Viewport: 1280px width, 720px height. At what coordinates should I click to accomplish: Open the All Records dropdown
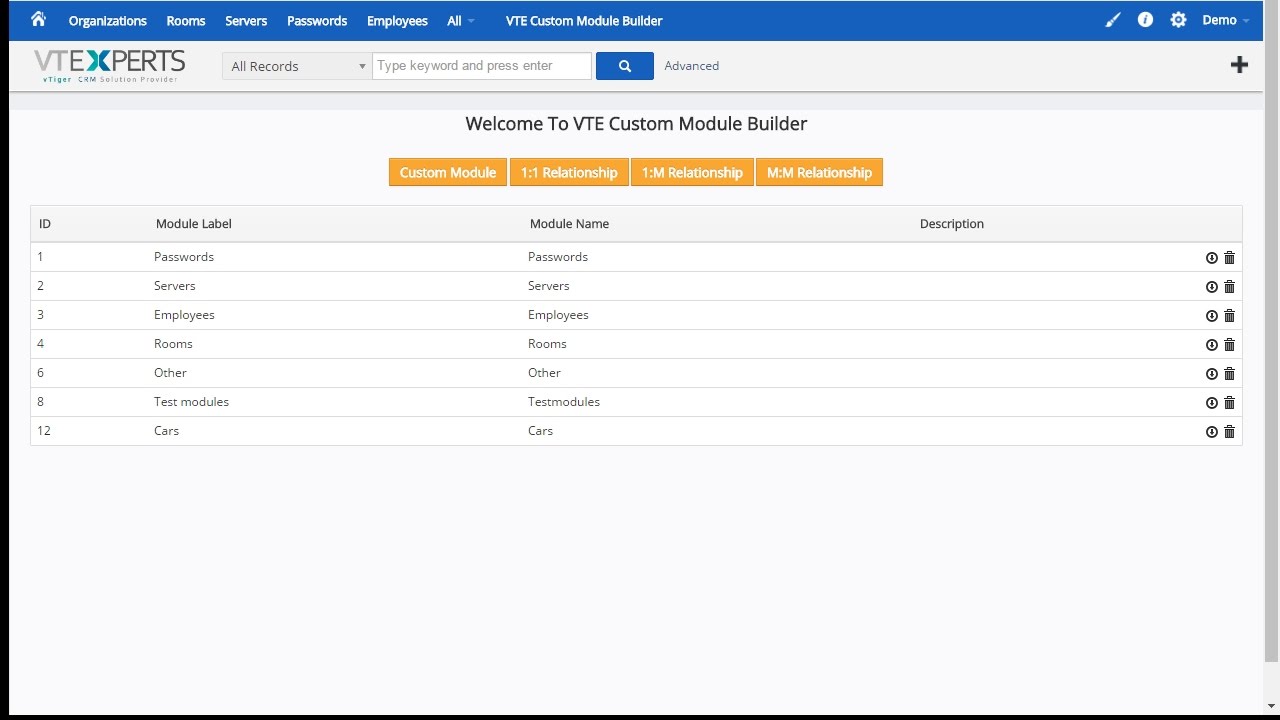[297, 66]
